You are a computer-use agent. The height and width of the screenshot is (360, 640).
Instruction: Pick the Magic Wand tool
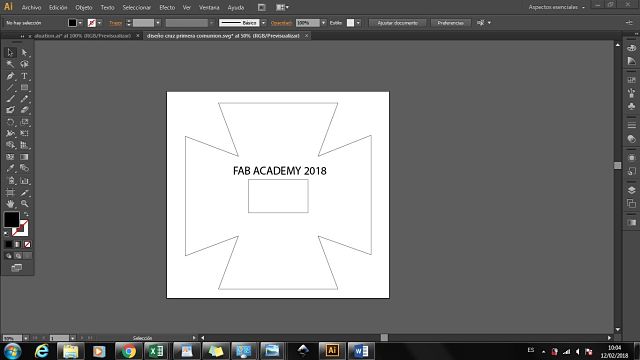pos(10,64)
